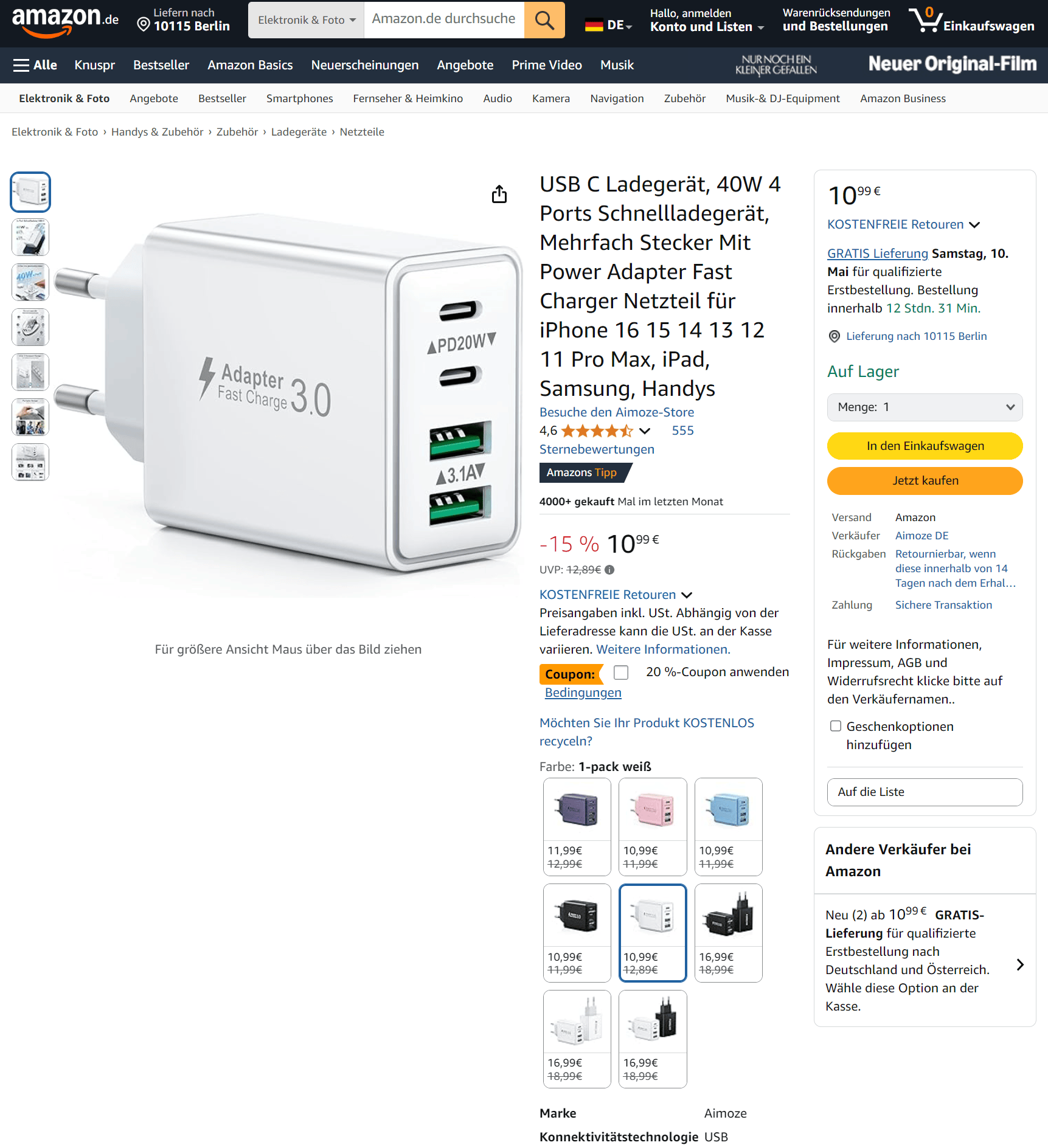Click In den Einkaufswagen button
Viewport: 1048px width, 1148px height.
[925, 446]
